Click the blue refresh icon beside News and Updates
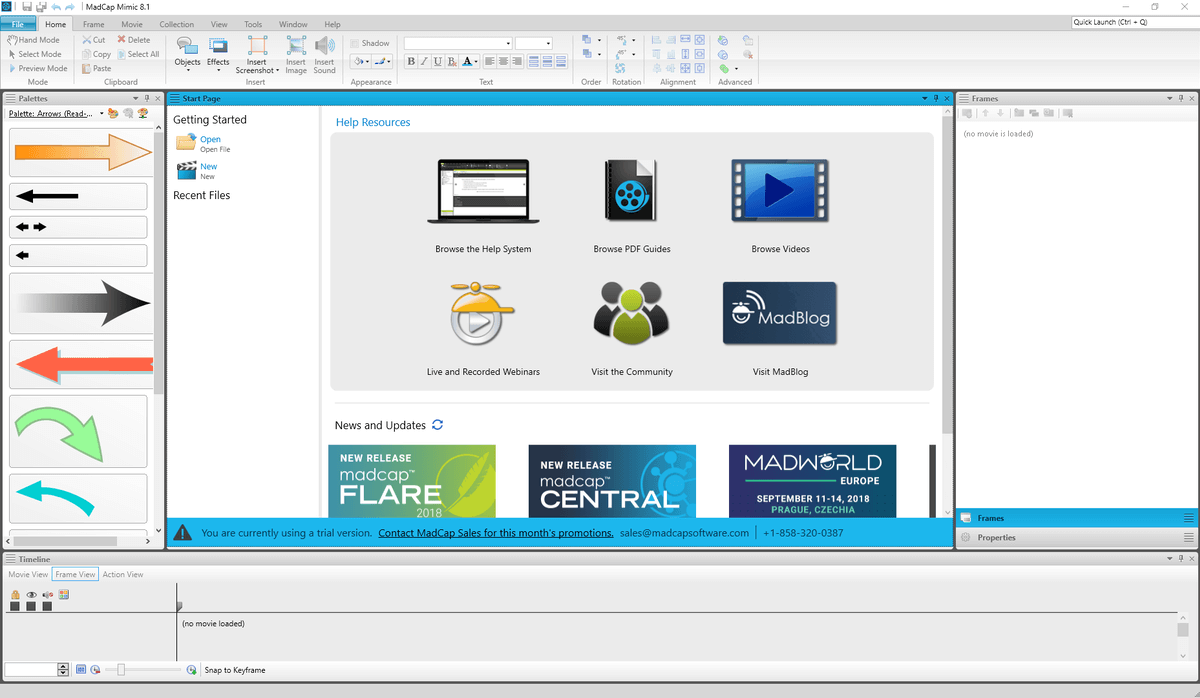This screenshot has width=1200, height=698. pyautogui.click(x=437, y=425)
